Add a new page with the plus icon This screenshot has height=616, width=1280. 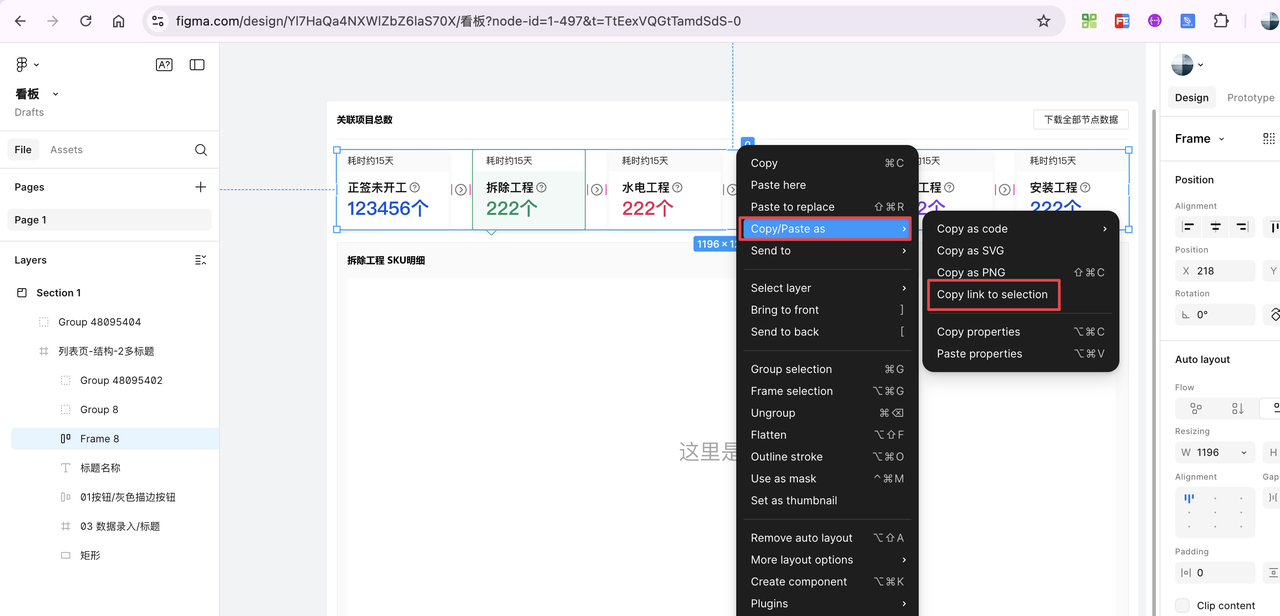click(x=201, y=187)
